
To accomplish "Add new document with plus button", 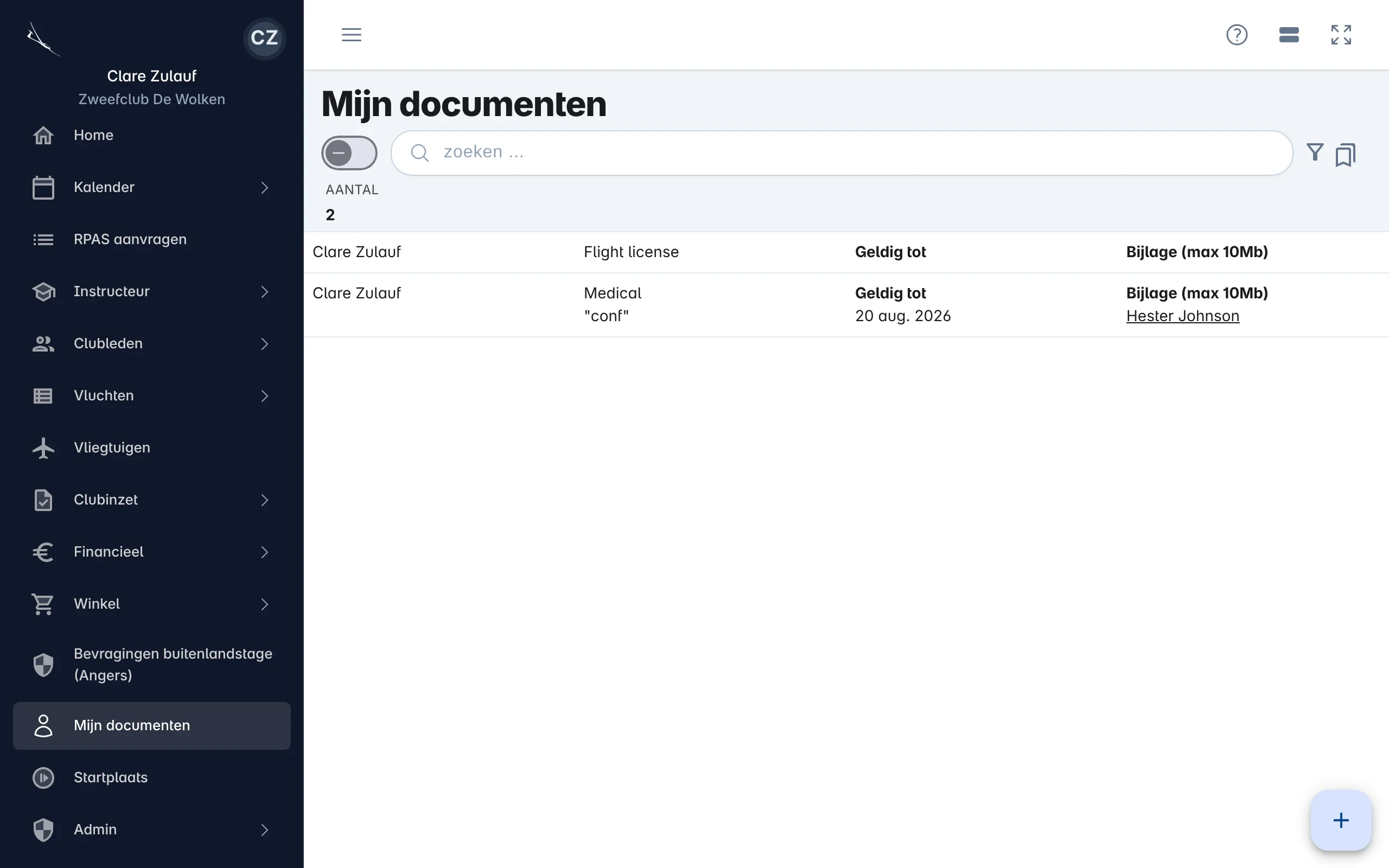I will [1341, 820].
